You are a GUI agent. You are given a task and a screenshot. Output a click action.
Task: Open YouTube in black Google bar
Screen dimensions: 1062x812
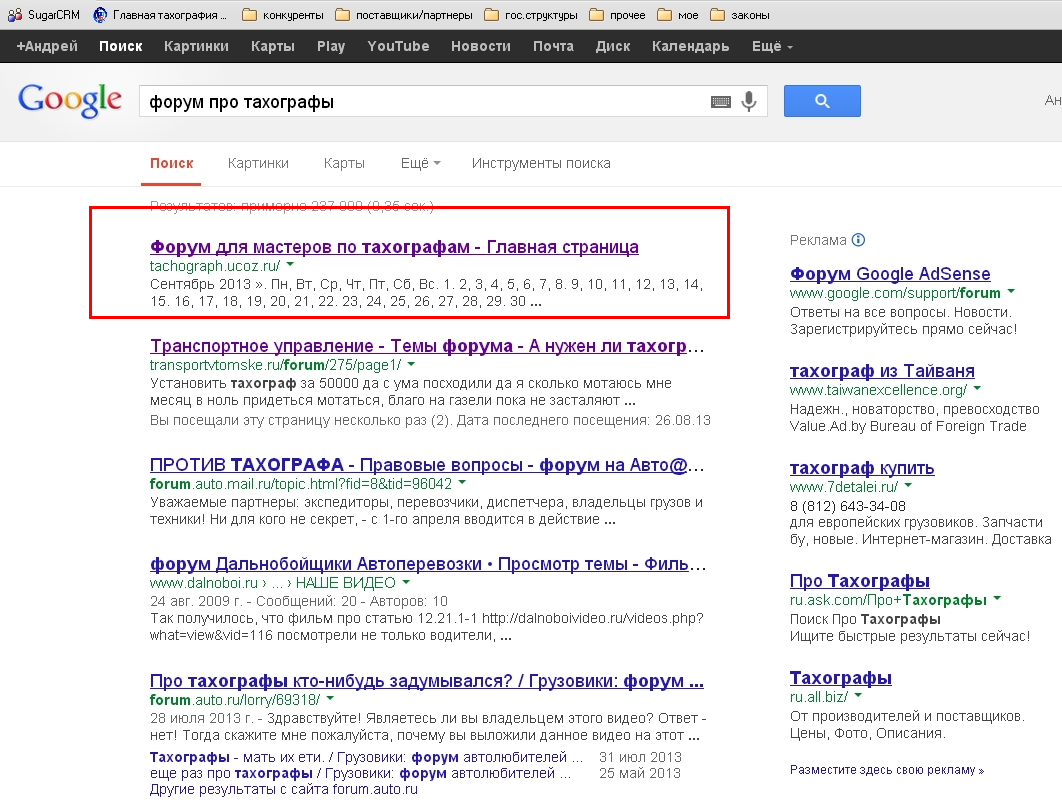tap(398, 46)
